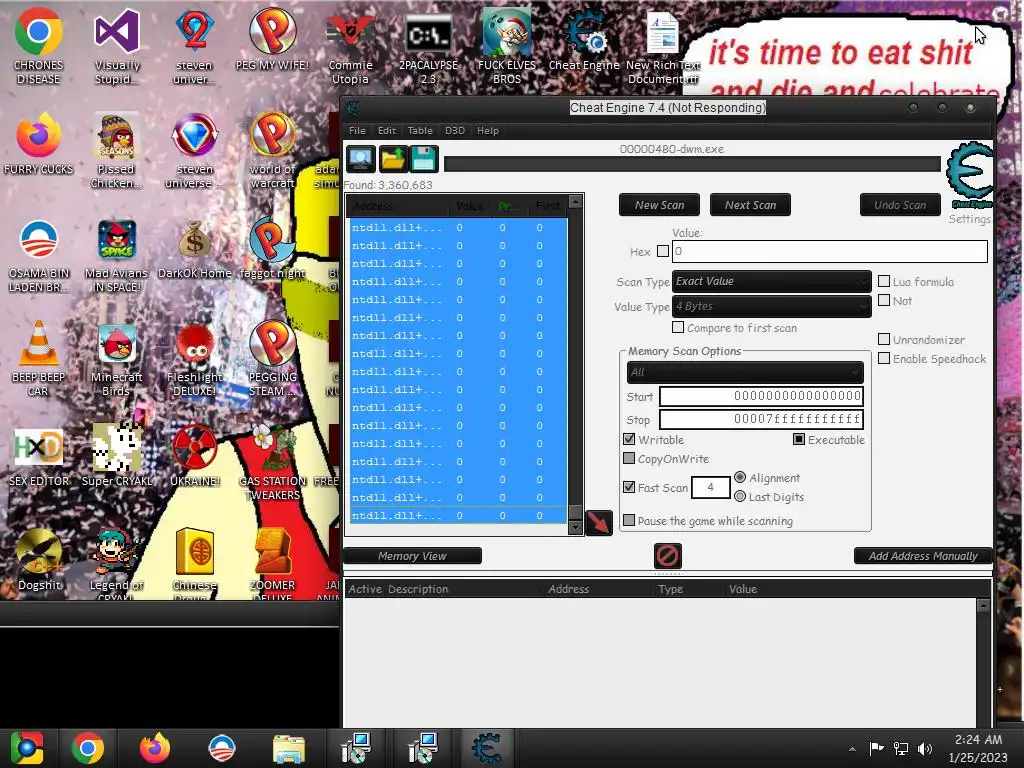Show hidden tray icons arrow
This screenshot has height=768, width=1024.
(x=852, y=749)
